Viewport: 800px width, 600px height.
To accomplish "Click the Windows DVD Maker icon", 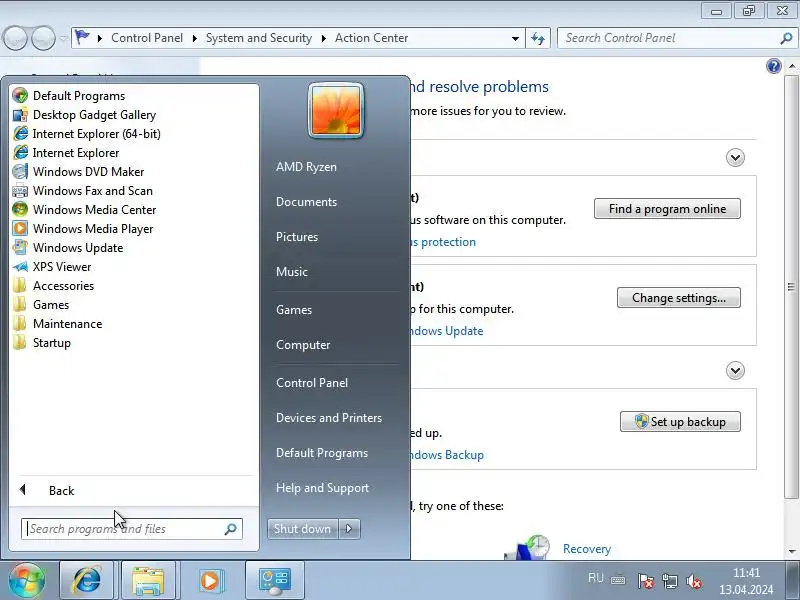I will coord(20,171).
